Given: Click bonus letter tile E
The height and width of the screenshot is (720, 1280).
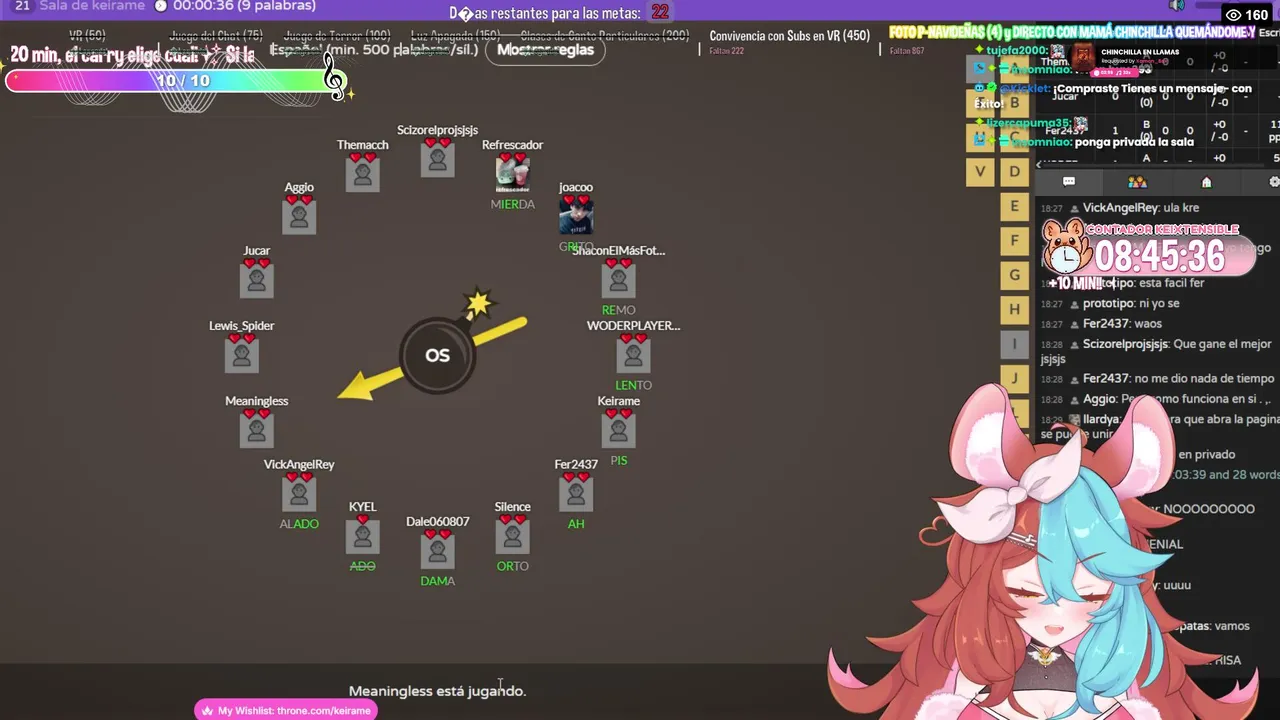Looking at the screenshot, I should pyautogui.click(x=1014, y=206).
